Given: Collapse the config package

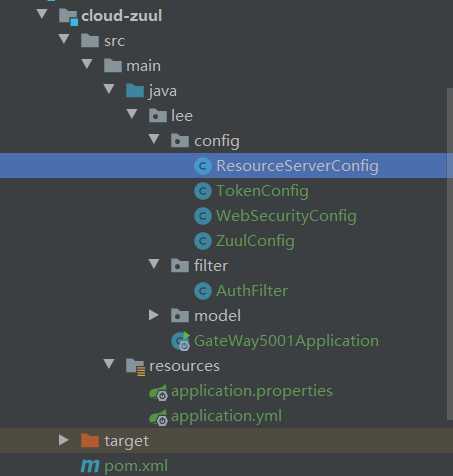Looking at the screenshot, I should point(154,139).
